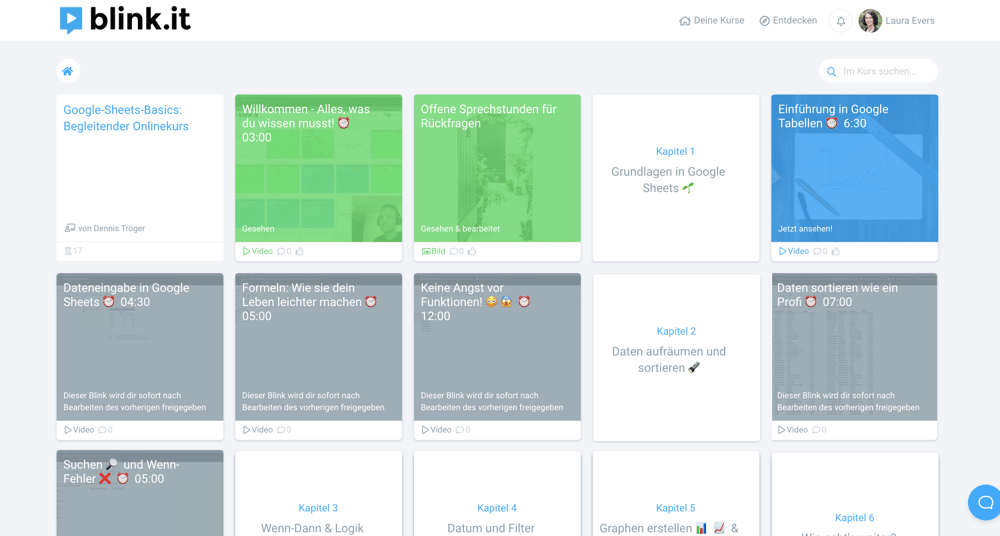Open Google-Sheets-Basics course title link

click(x=126, y=118)
